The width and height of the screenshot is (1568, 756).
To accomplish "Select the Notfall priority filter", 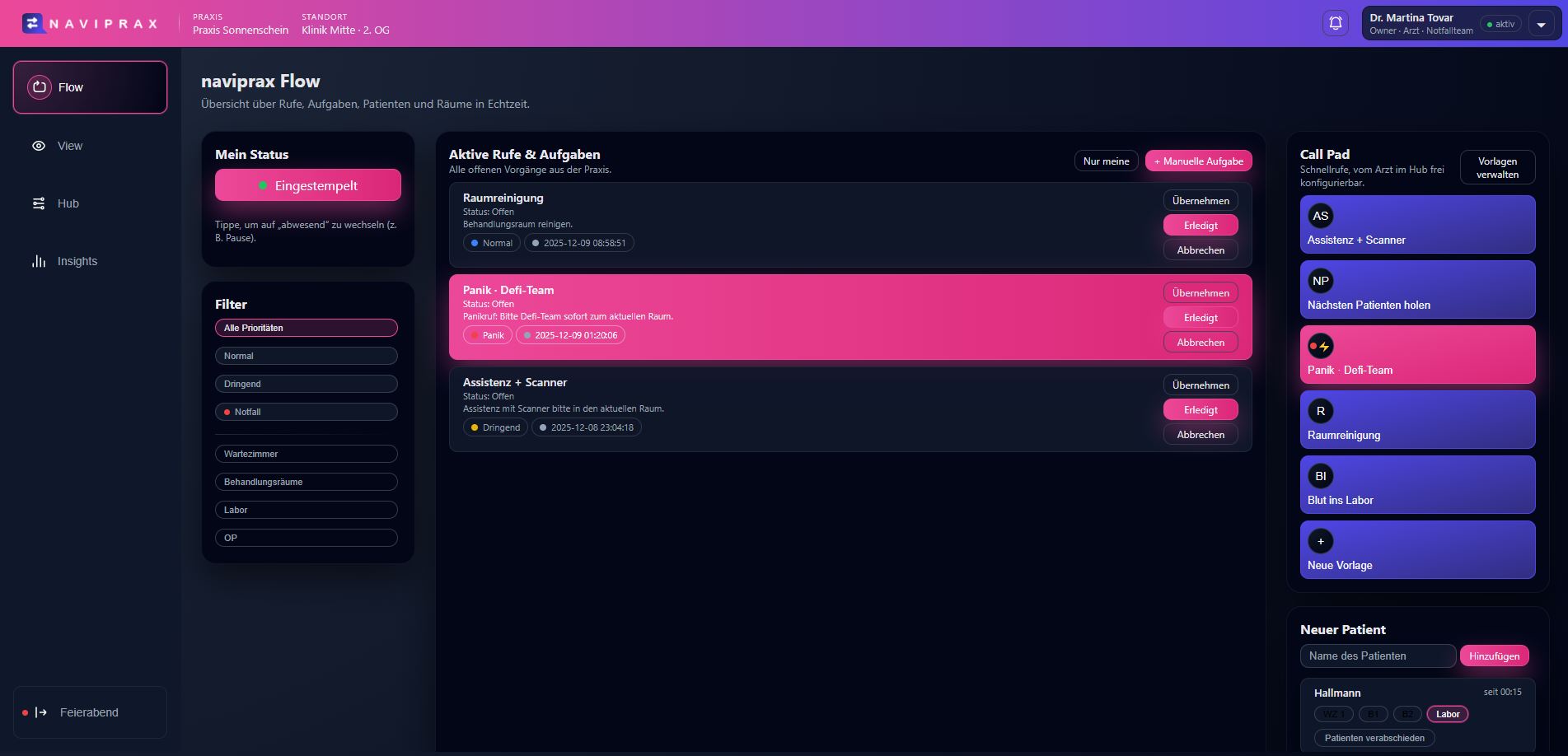I will coord(306,411).
